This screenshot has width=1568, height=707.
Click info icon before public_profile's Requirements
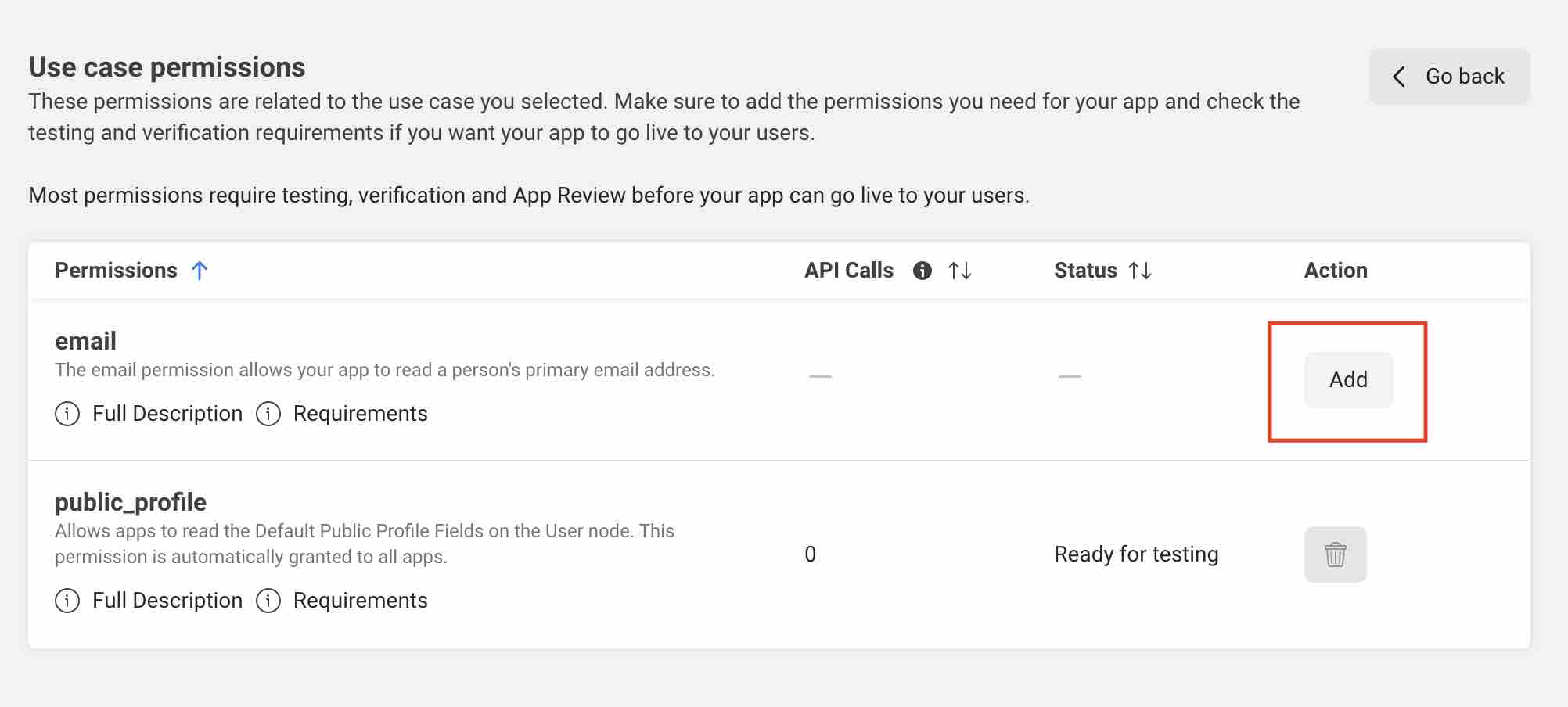click(x=268, y=601)
